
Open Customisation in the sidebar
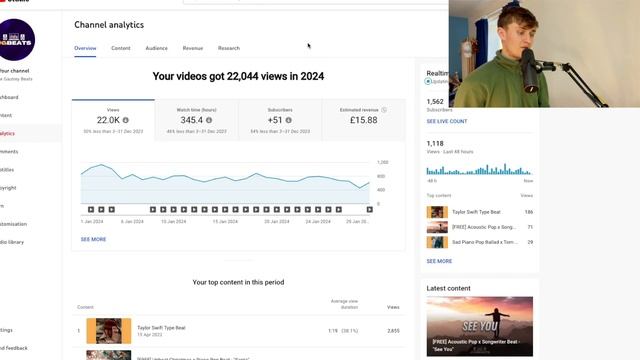pos(13,224)
